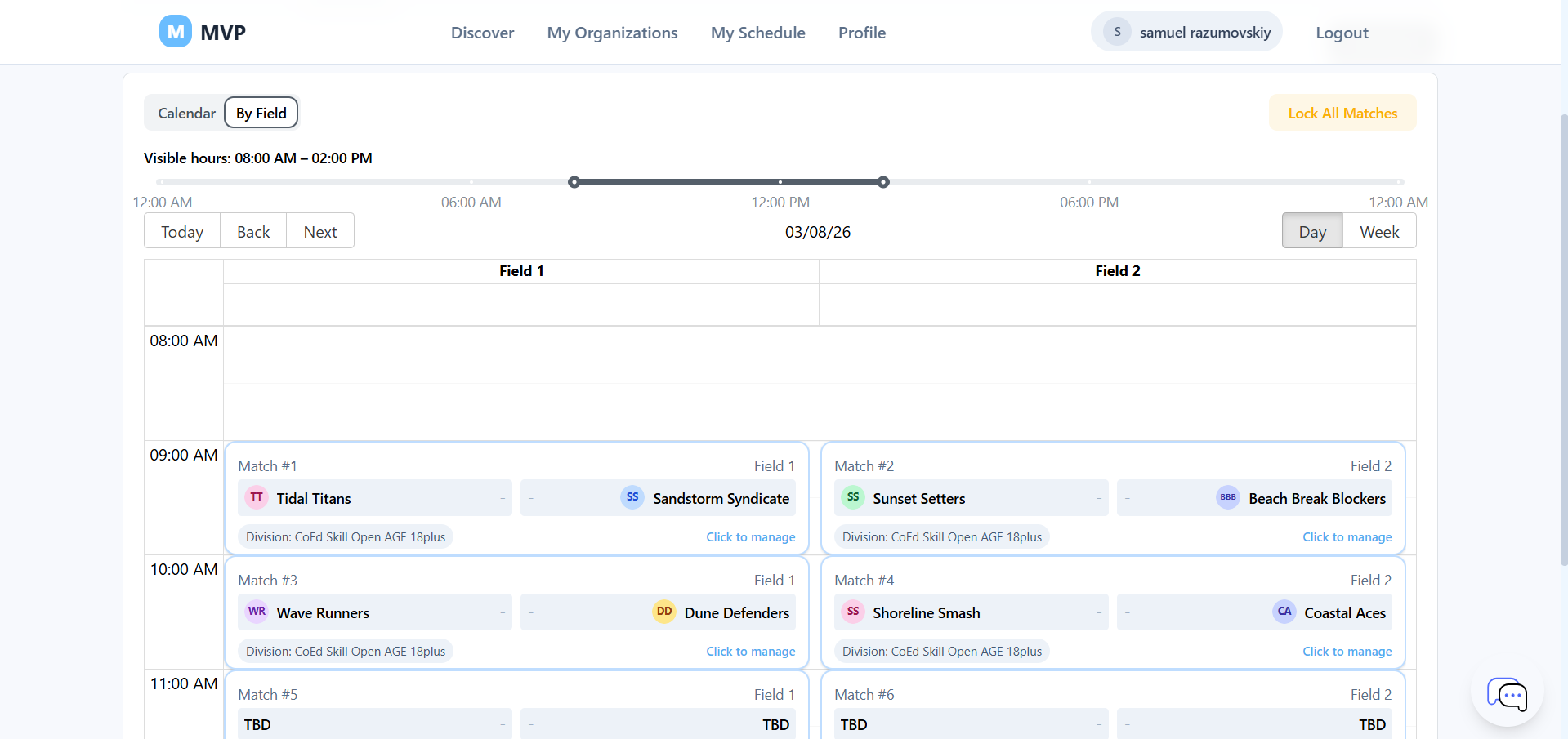Click the Wave Runners WR avatar

pos(257,612)
